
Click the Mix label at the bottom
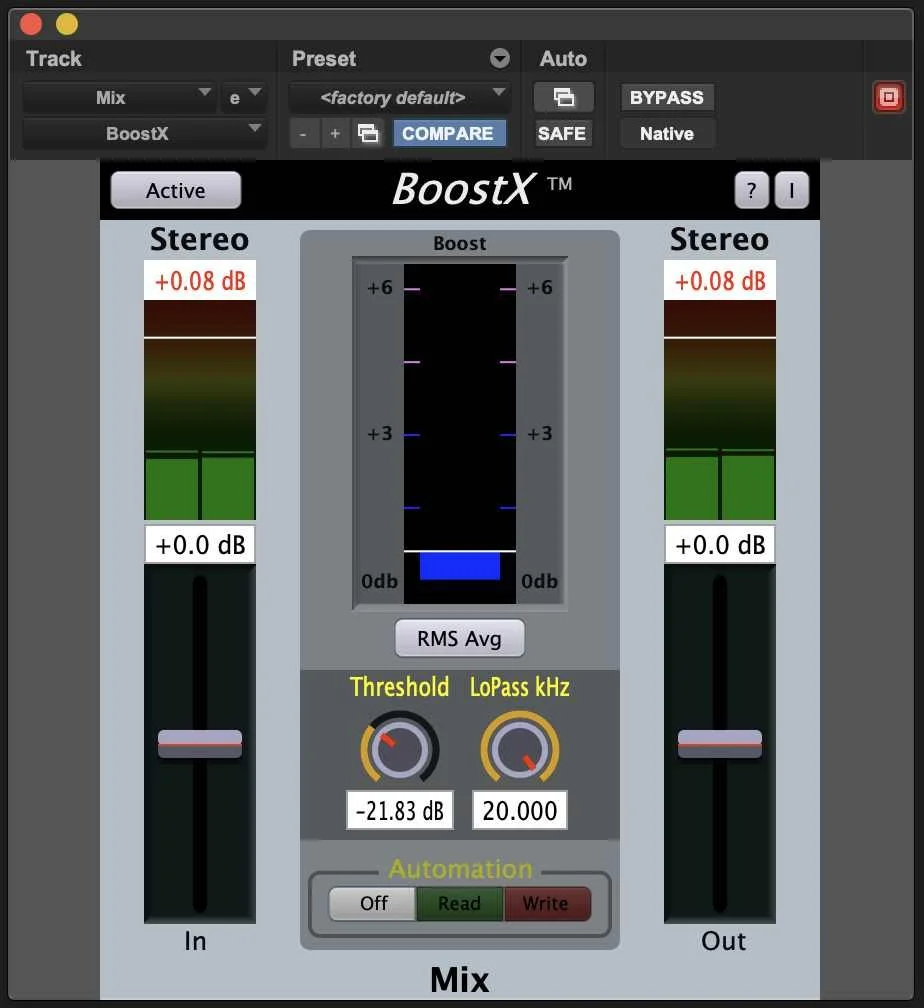[x=460, y=980]
